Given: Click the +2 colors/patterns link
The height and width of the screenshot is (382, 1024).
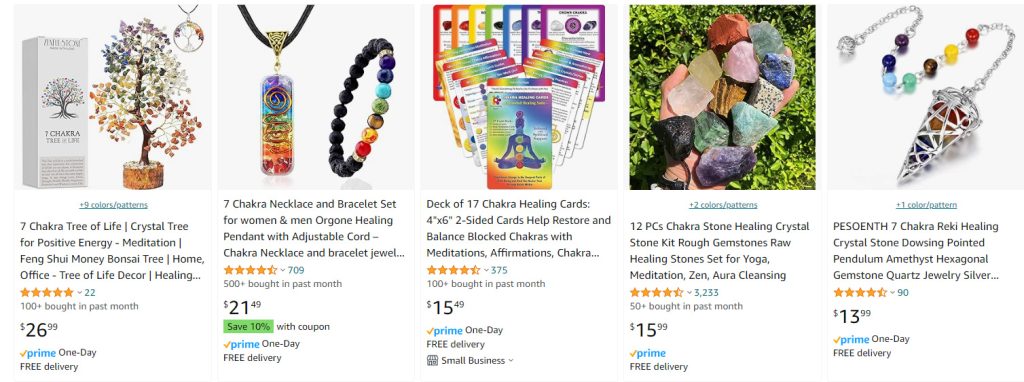Looking at the screenshot, I should pyautogui.click(x=723, y=205).
